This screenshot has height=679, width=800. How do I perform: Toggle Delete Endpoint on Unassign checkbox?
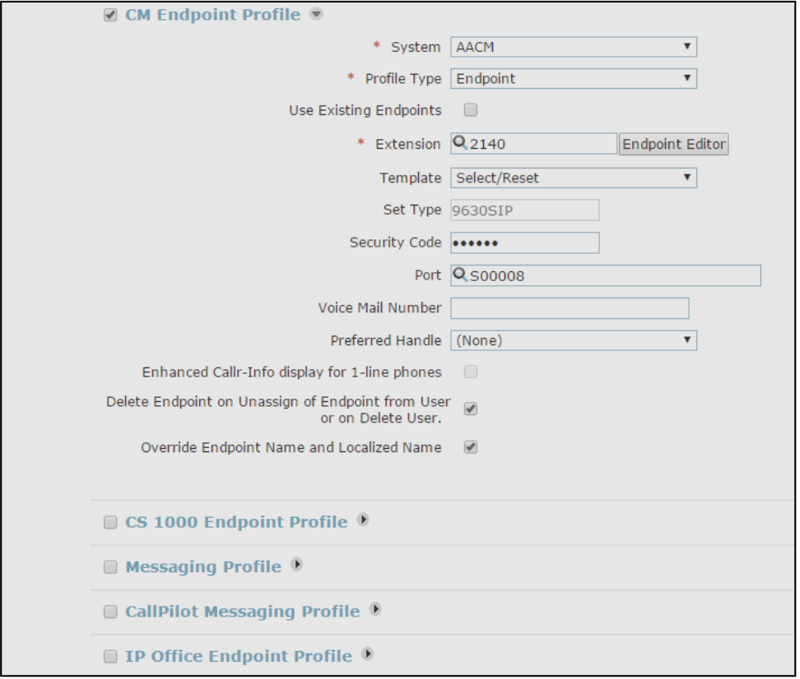pos(470,409)
